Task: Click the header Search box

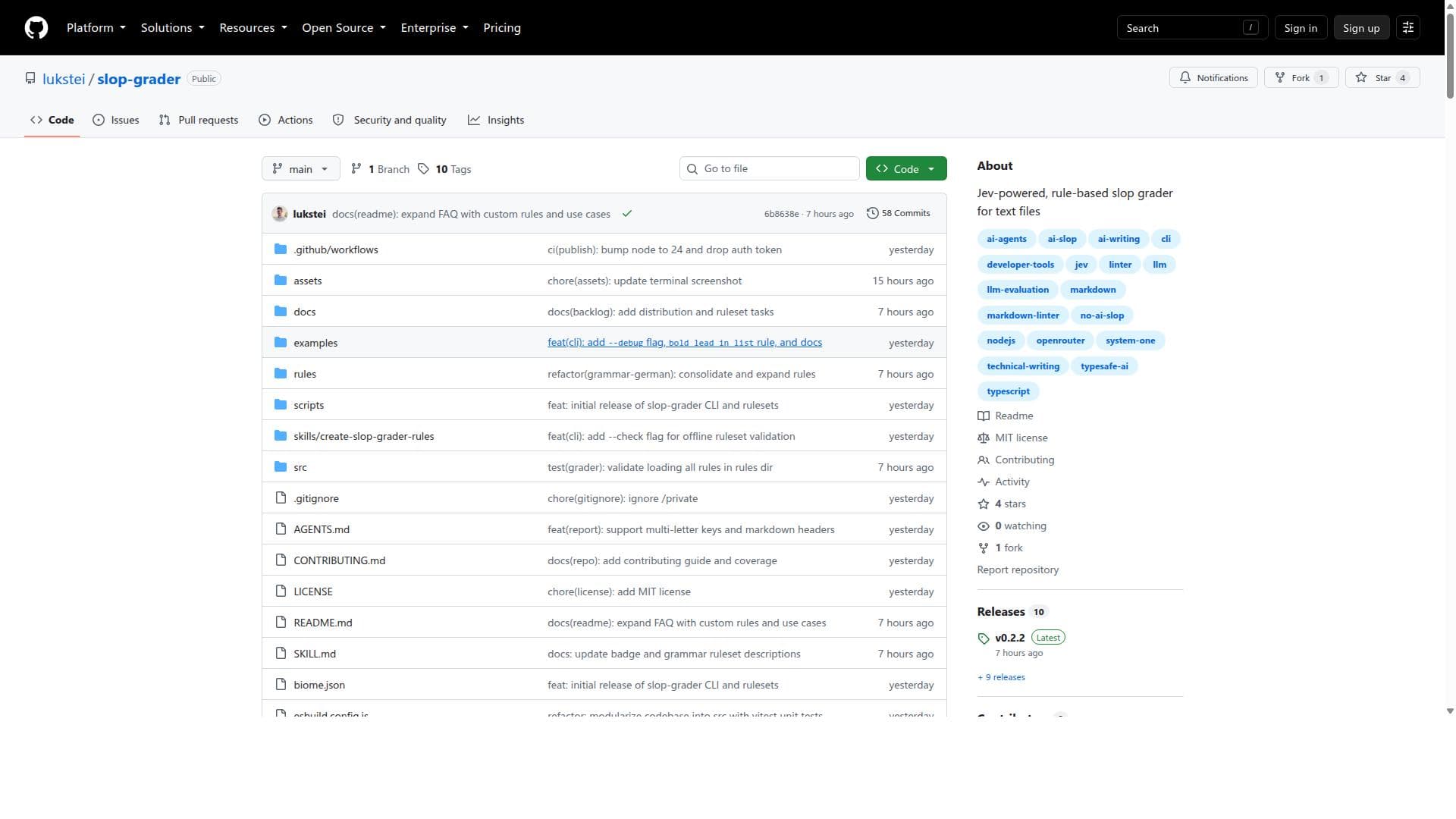Action: [x=1192, y=28]
